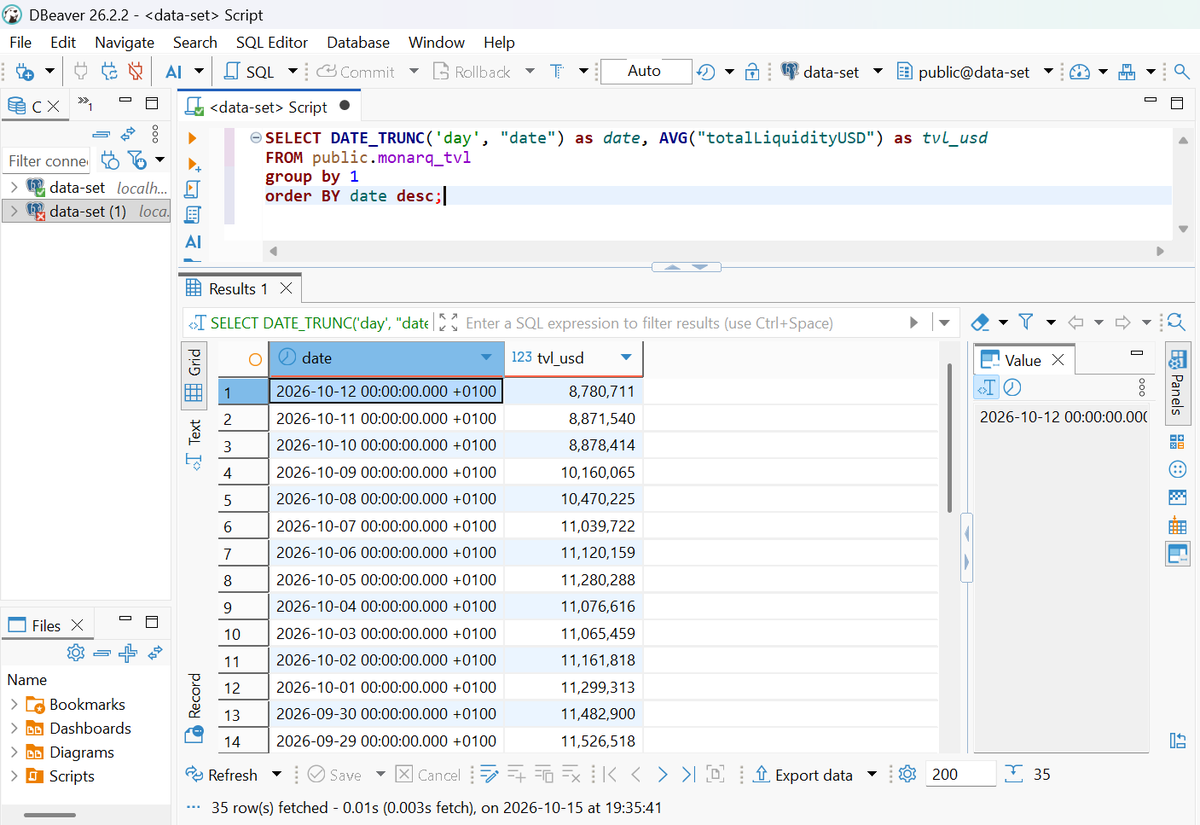Expand the Bookmarks folder in Files
1200x825 pixels.
[x=14, y=705]
